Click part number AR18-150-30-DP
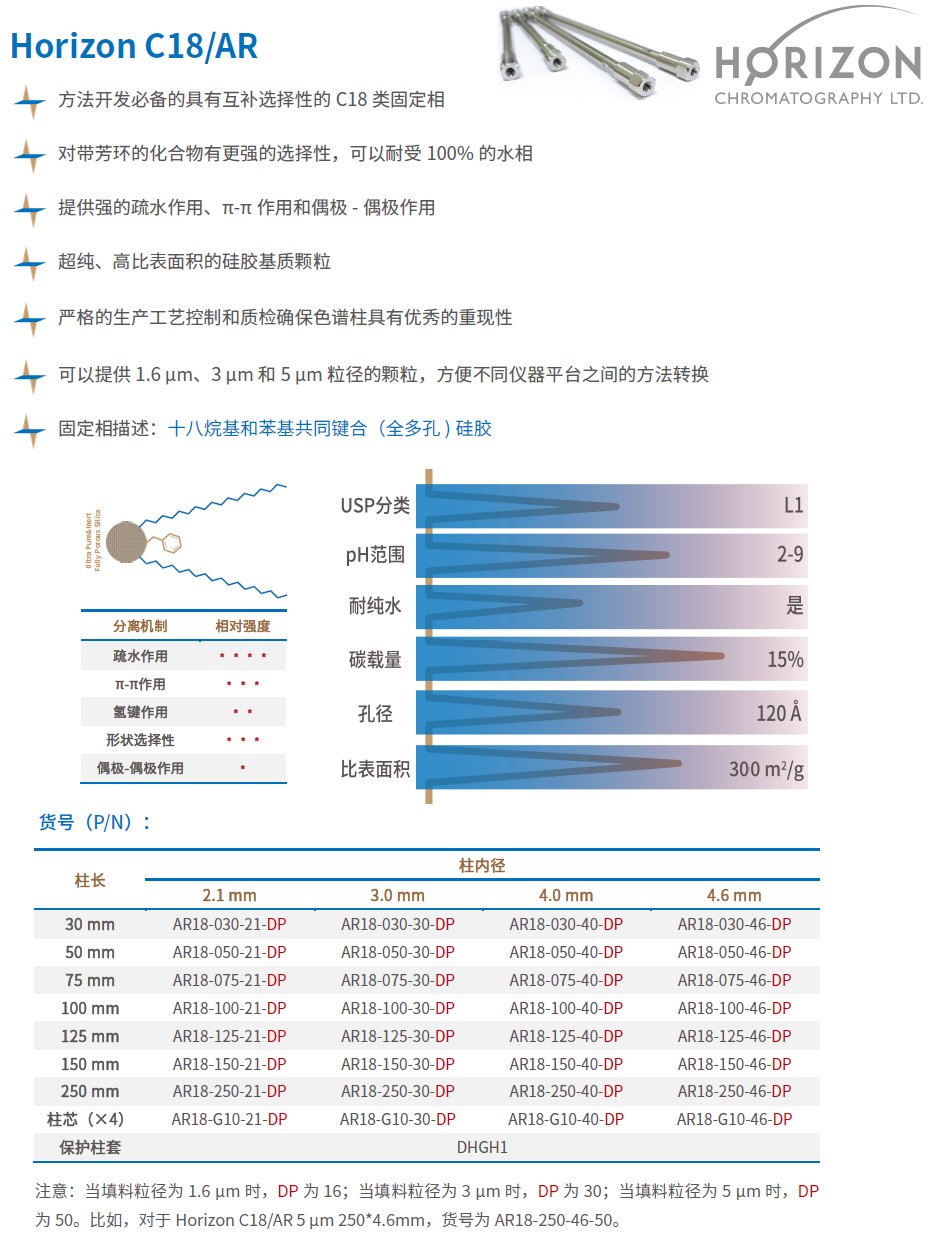The height and width of the screenshot is (1240, 937). tap(397, 1064)
